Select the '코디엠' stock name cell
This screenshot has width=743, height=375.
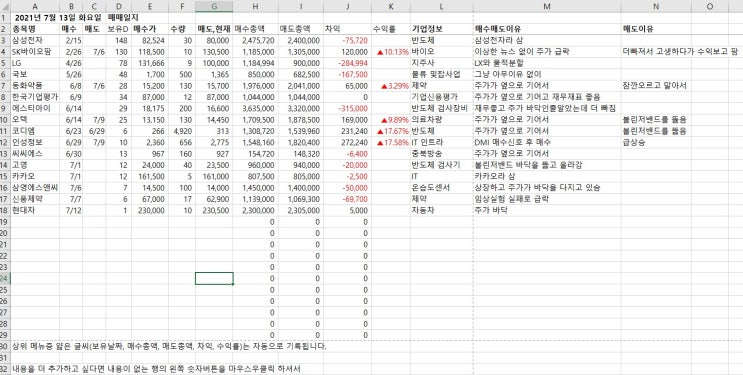(x=35, y=131)
